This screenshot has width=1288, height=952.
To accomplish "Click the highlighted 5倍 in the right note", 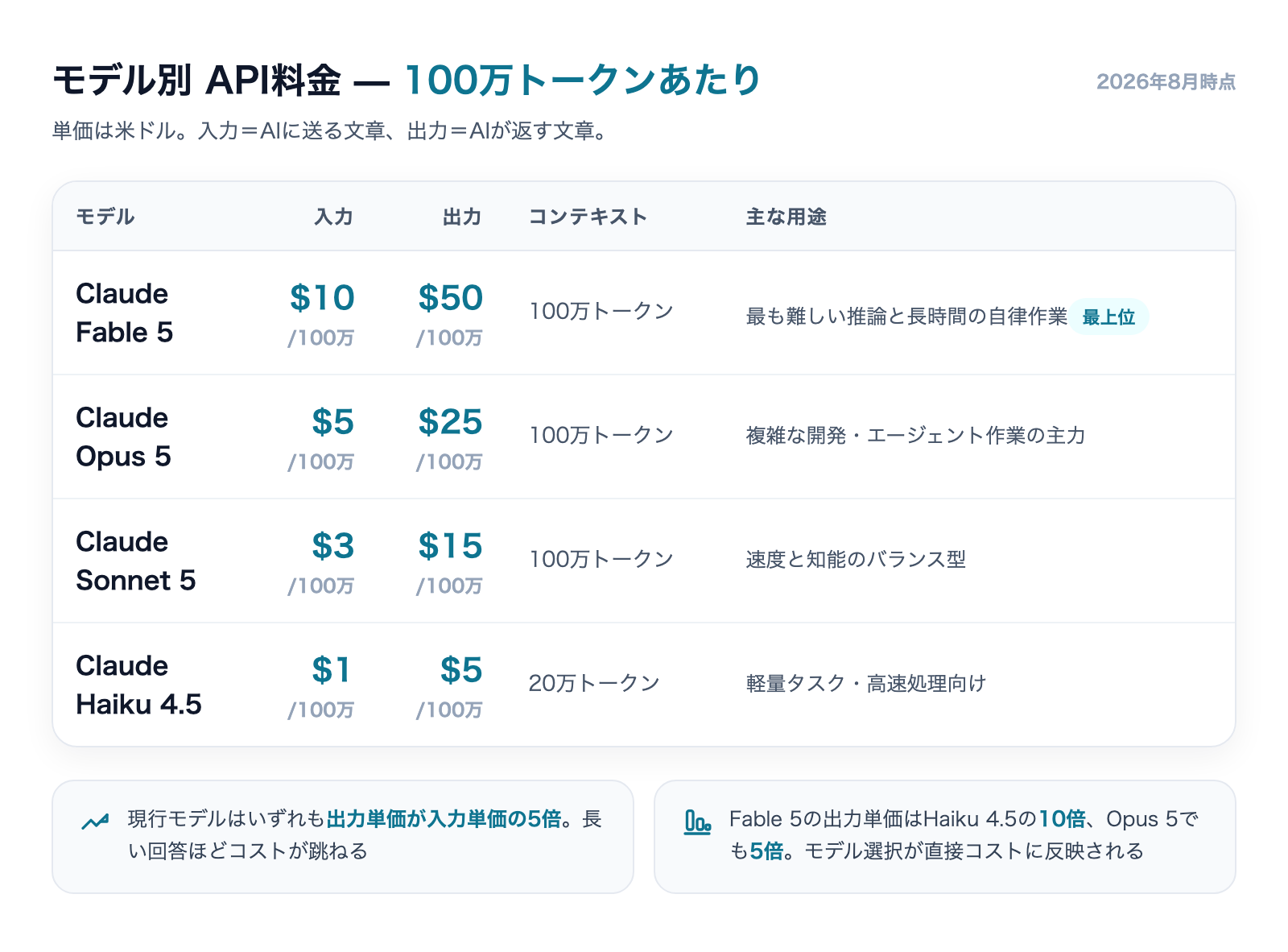I will [x=766, y=851].
